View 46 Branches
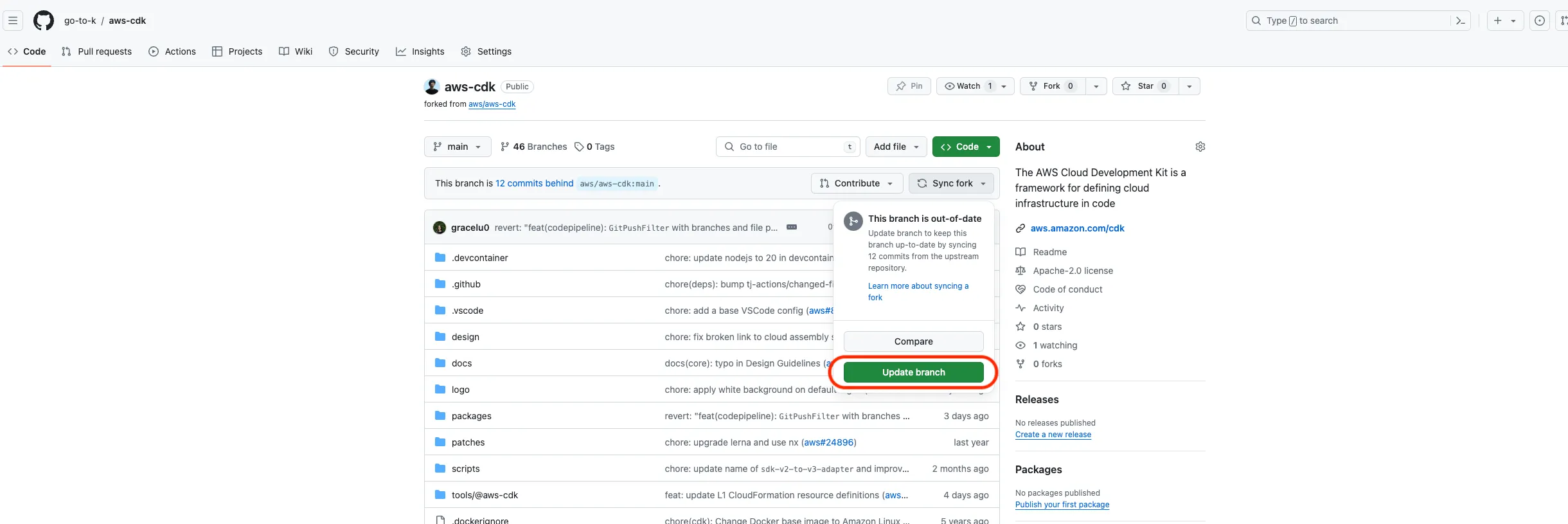Screen dimensions: 1568x524 (x=533, y=147)
